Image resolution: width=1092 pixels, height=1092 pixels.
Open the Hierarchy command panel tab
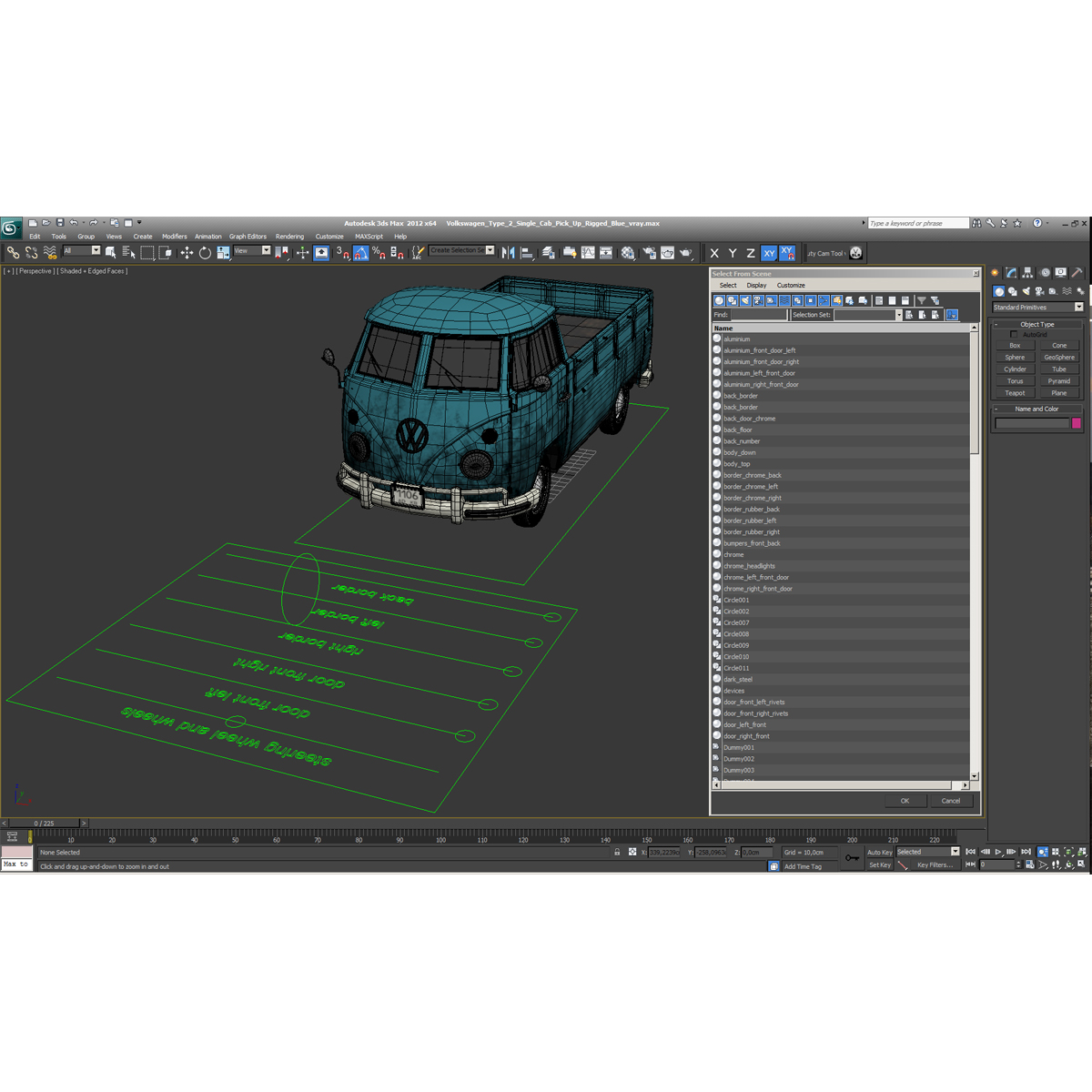click(x=1027, y=272)
